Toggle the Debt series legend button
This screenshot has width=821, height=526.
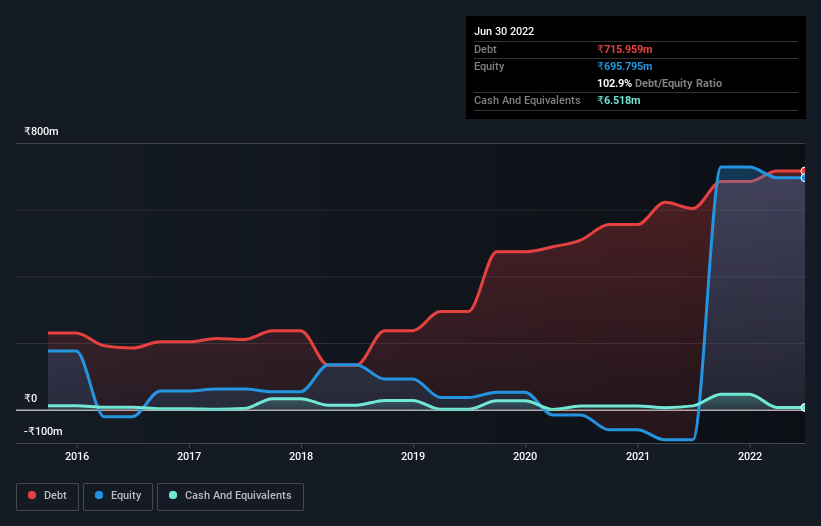[x=47, y=496]
